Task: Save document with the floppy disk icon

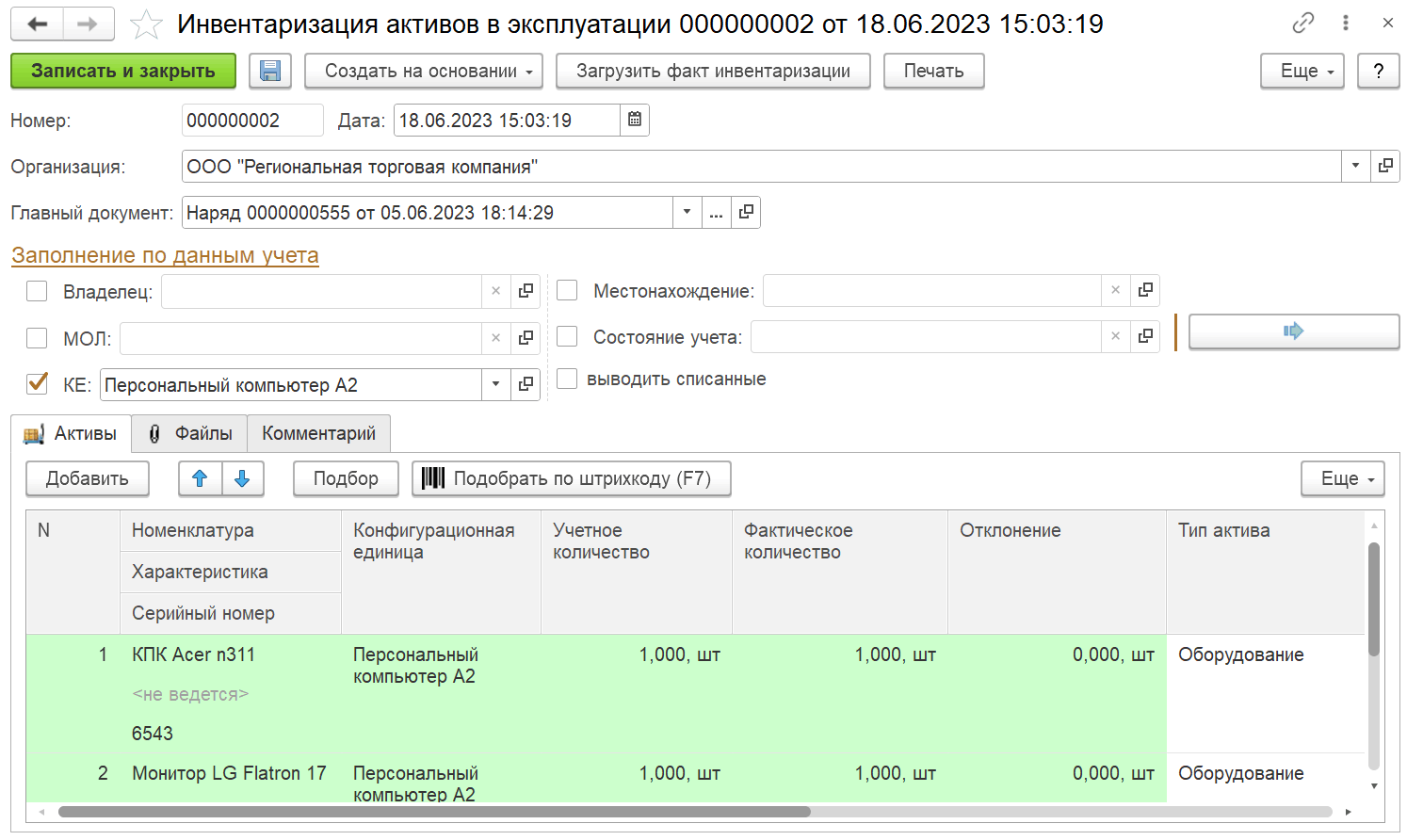Action: tap(270, 71)
